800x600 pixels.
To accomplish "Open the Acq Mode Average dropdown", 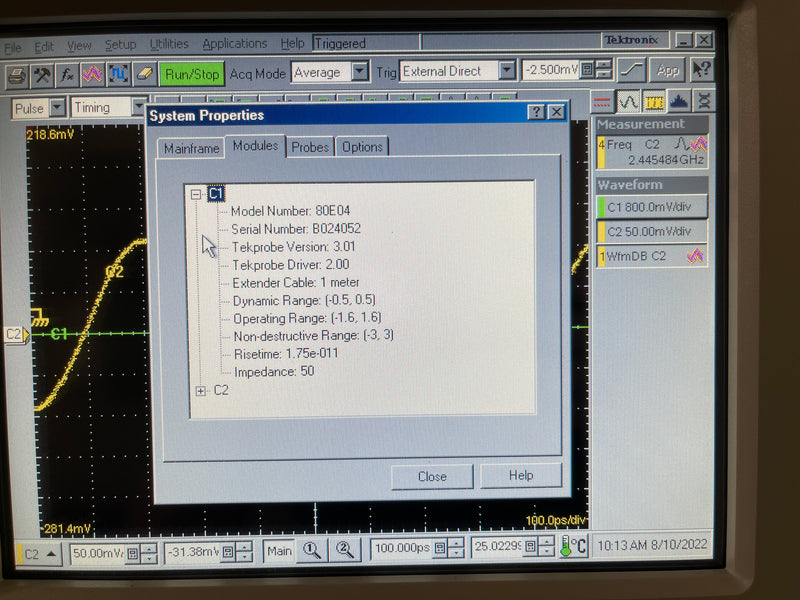I will pyautogui.click(x=360, y=72).
